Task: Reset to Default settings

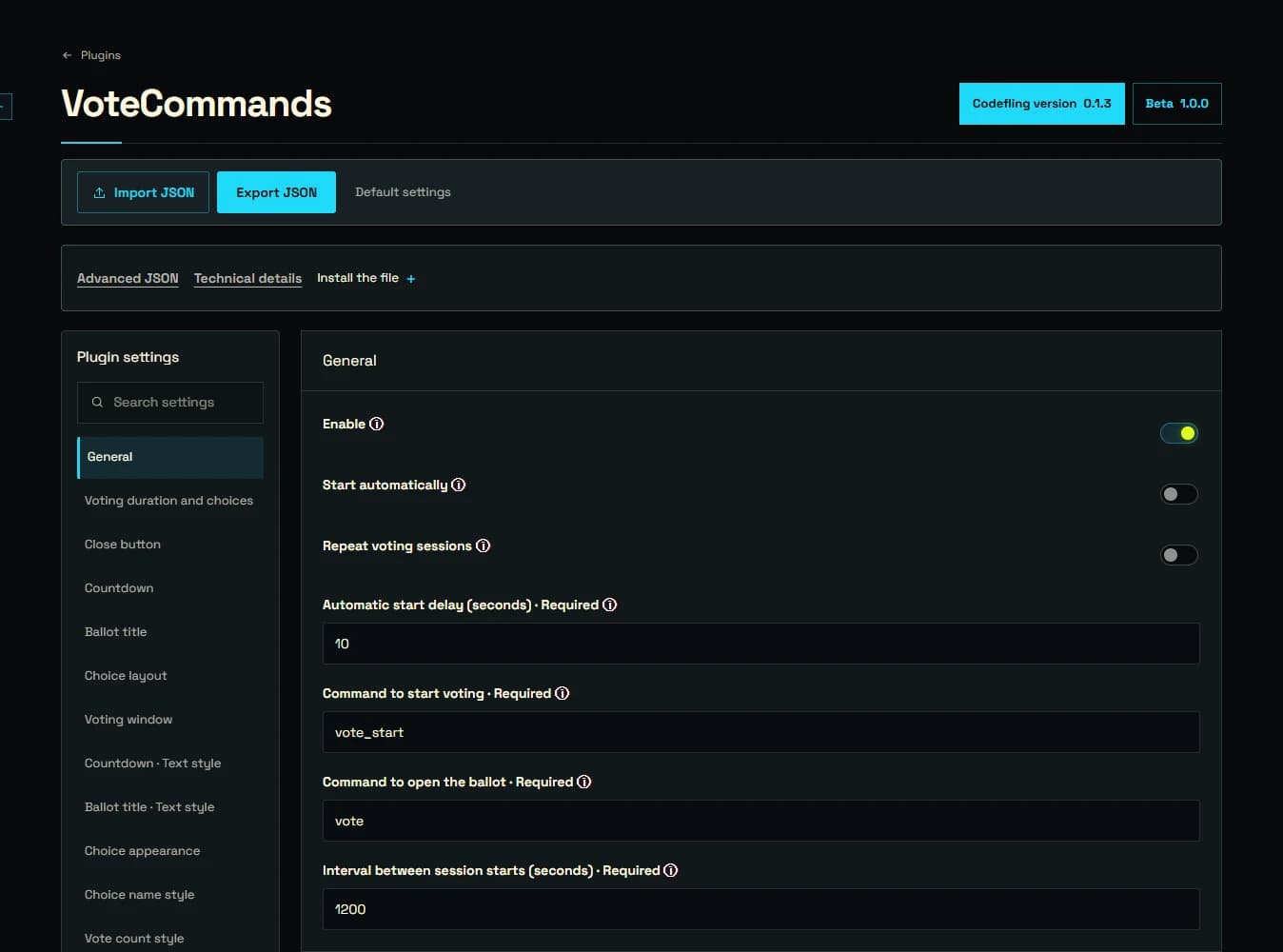Action: tap(404, 192)
